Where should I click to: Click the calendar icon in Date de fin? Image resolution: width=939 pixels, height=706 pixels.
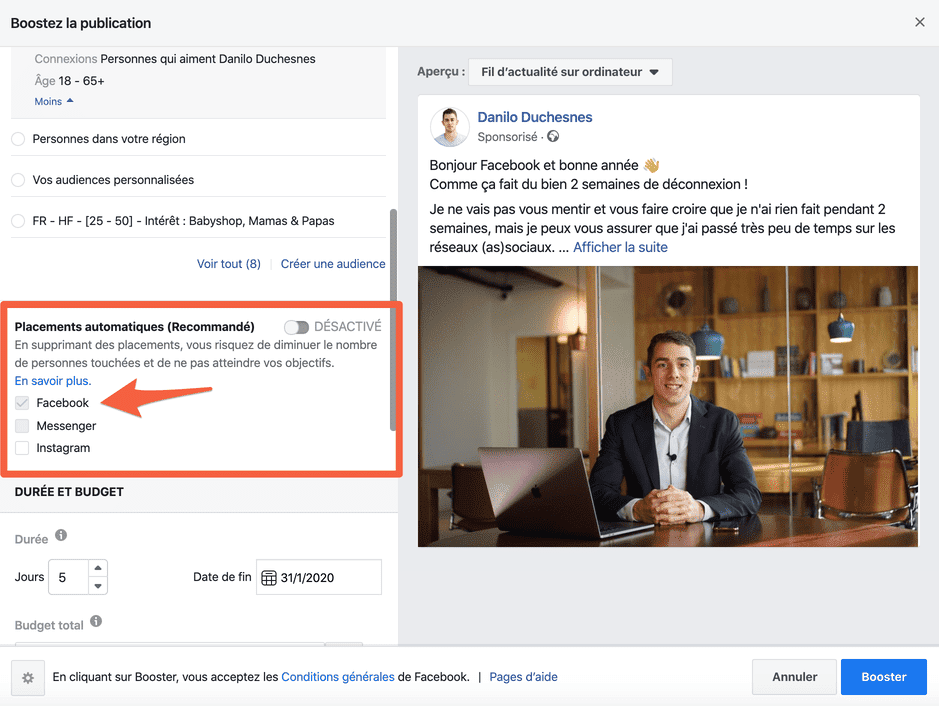268,578
